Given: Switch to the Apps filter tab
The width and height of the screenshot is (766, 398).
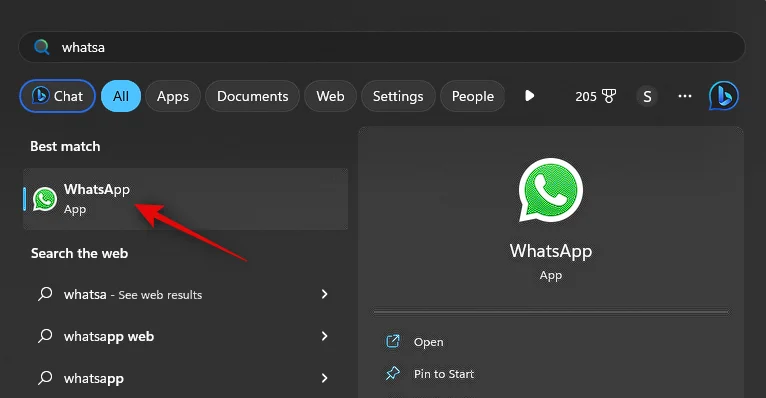Looking at the screenshot, I should click(x=173, y=96).
